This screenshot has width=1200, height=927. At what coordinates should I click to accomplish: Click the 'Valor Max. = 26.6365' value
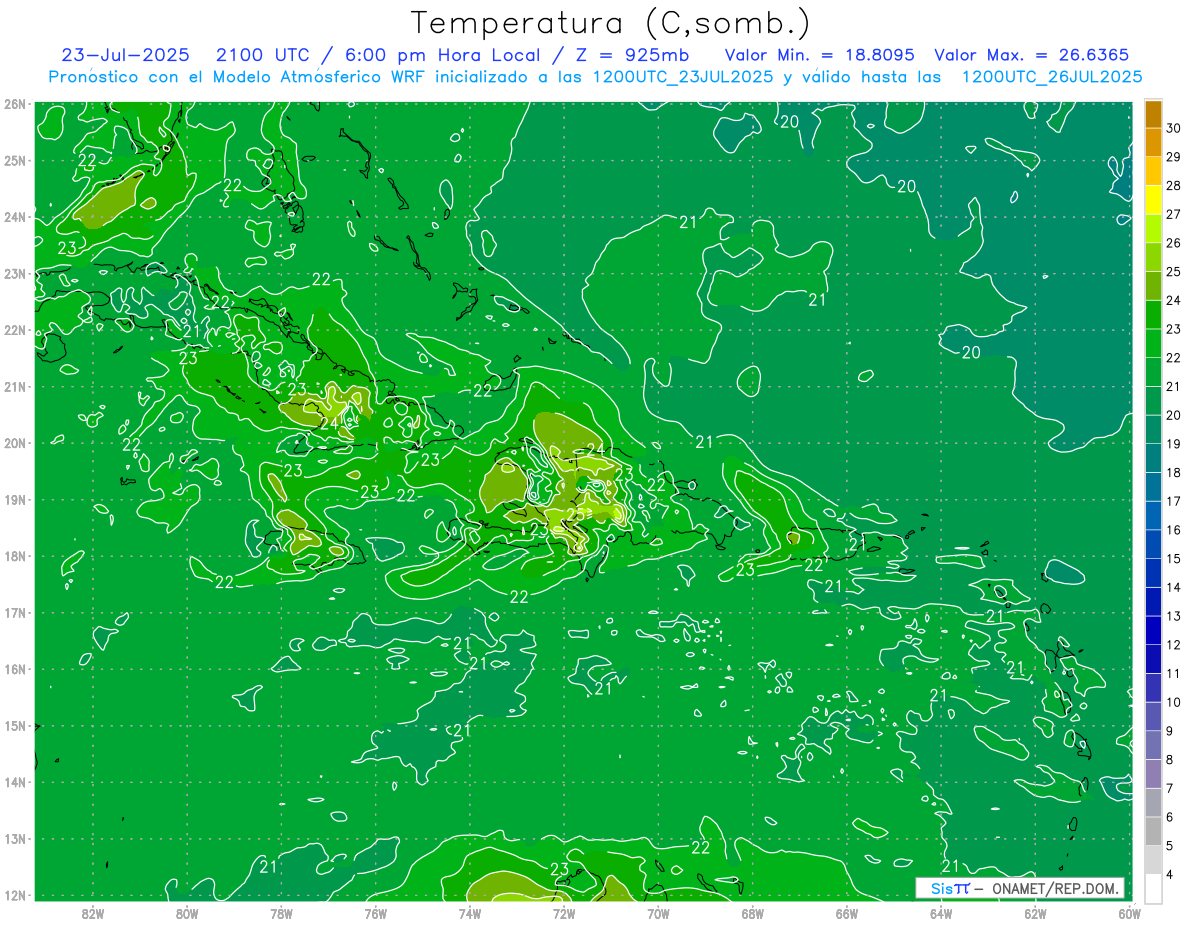point(1032,54)
